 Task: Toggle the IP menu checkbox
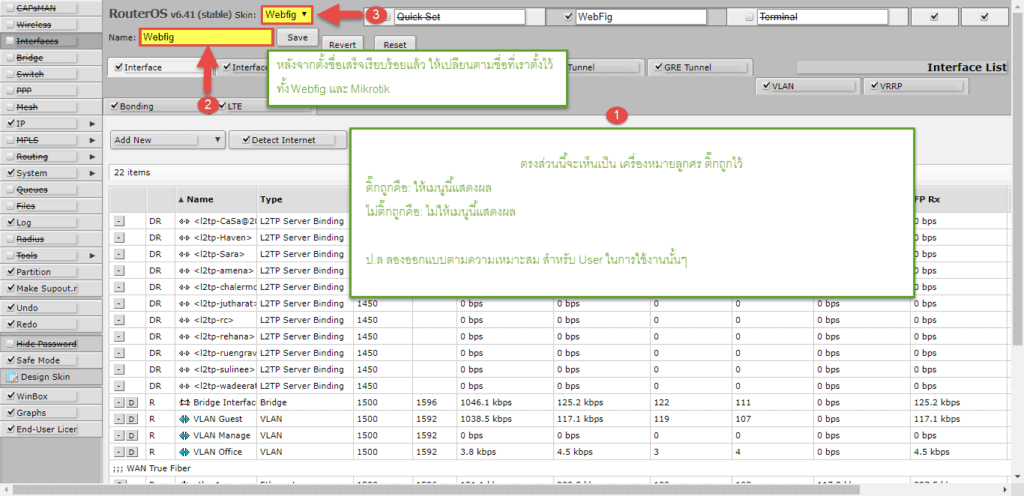10,123
